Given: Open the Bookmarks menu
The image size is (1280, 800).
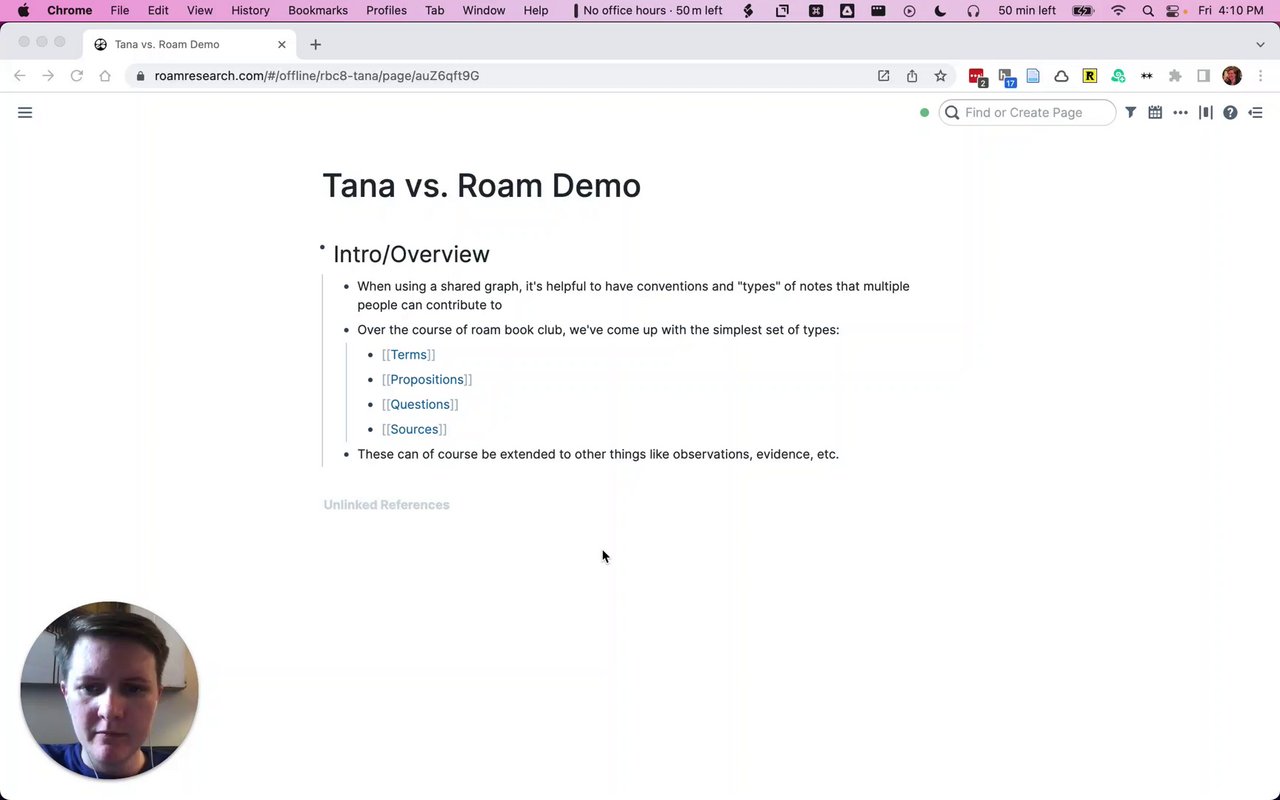Looking at the screenshot, I should (318, 10).
